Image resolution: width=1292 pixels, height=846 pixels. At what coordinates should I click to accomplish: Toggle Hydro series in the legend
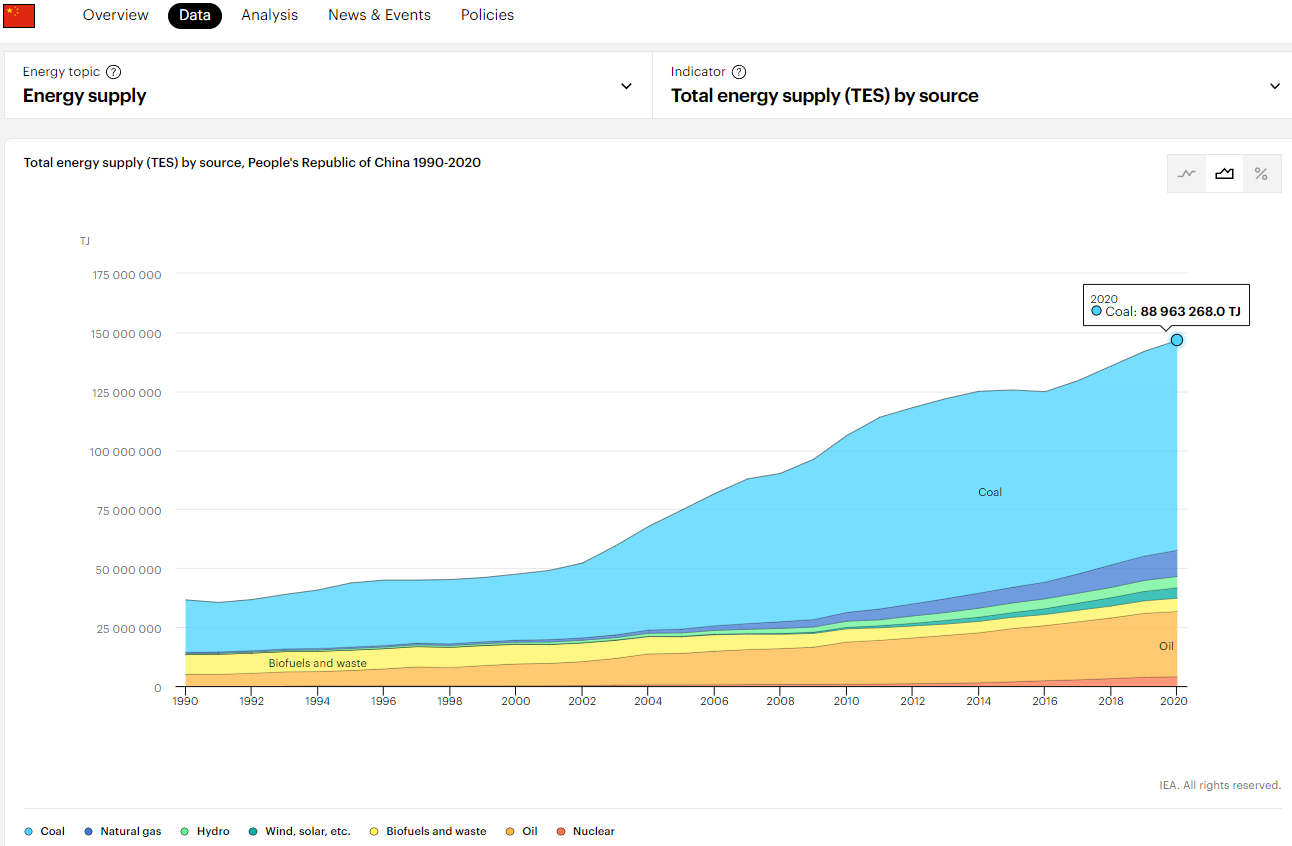tap(205, 831)
